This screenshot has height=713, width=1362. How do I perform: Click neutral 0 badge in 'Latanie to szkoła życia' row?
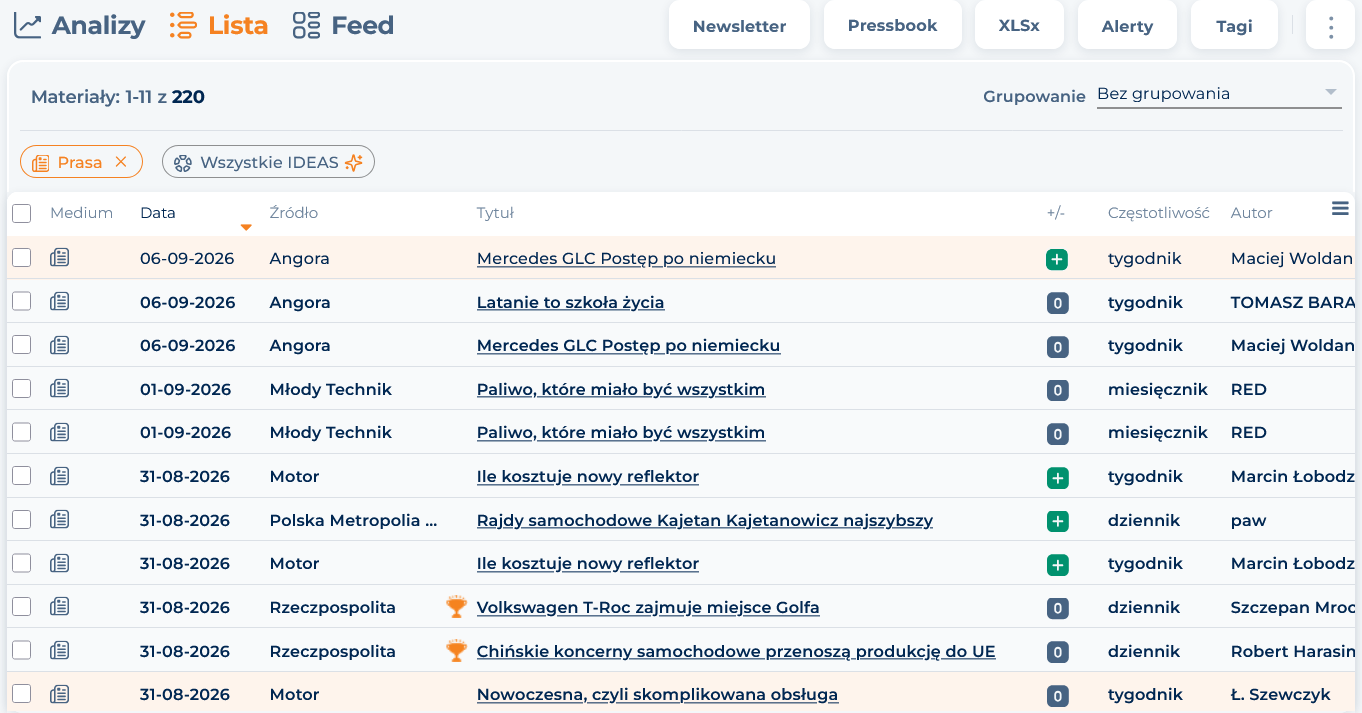(x=1057, y=303)
